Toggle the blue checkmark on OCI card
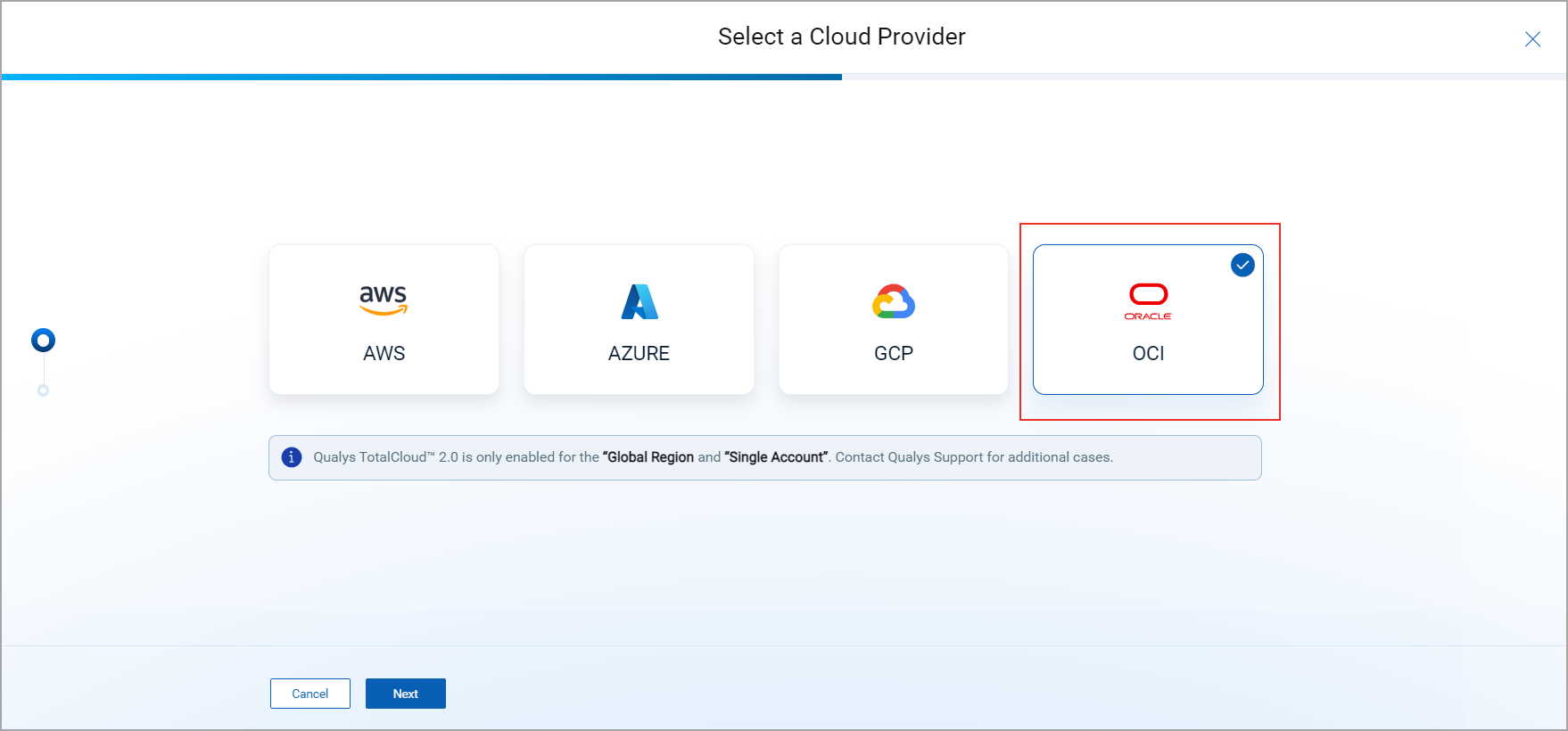Image resolution: width=1568 pixels, height=731 pixels. pyautogui.click(x=1242, y=265)
